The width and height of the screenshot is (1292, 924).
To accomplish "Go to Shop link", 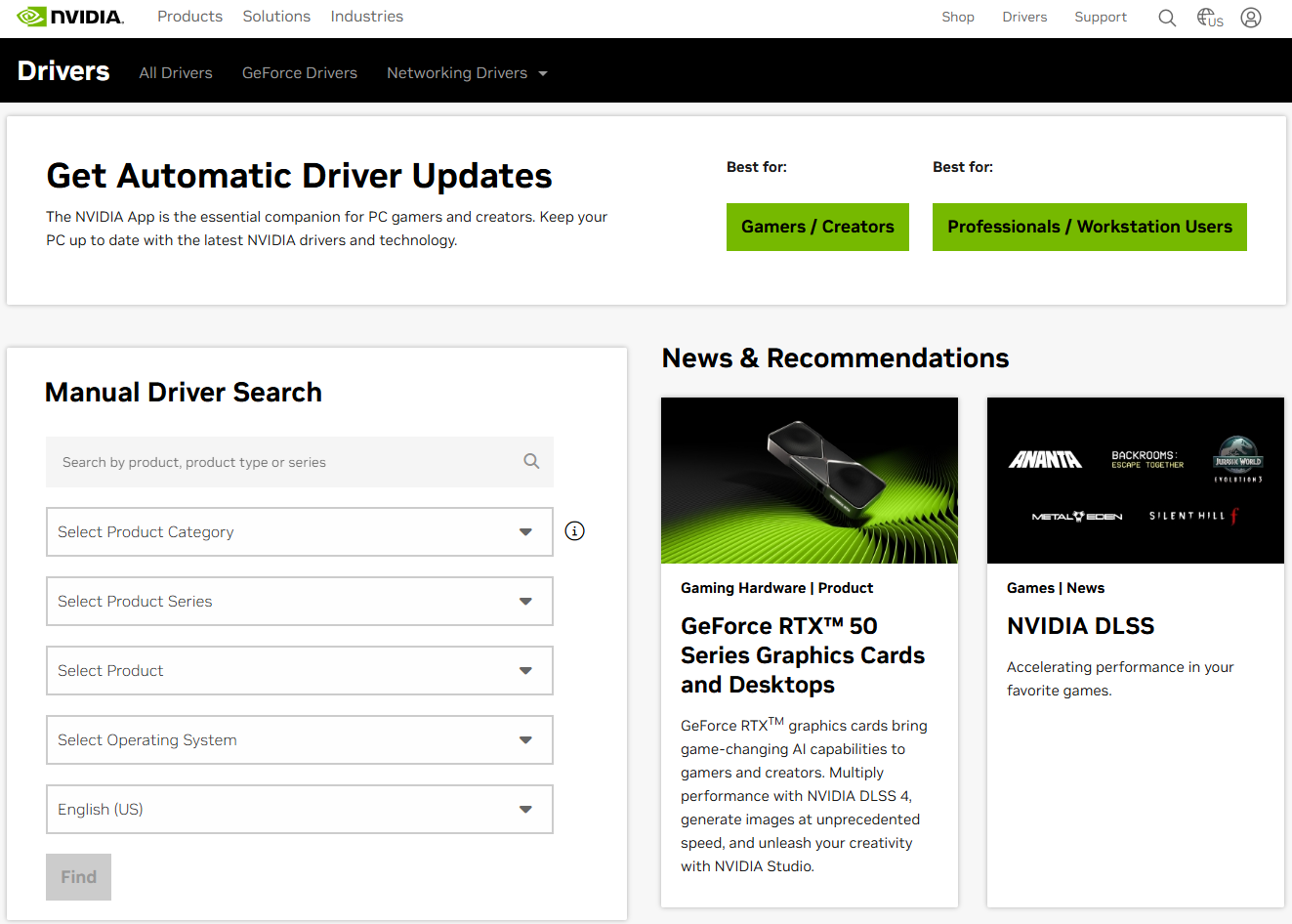I will pos(958,17).
